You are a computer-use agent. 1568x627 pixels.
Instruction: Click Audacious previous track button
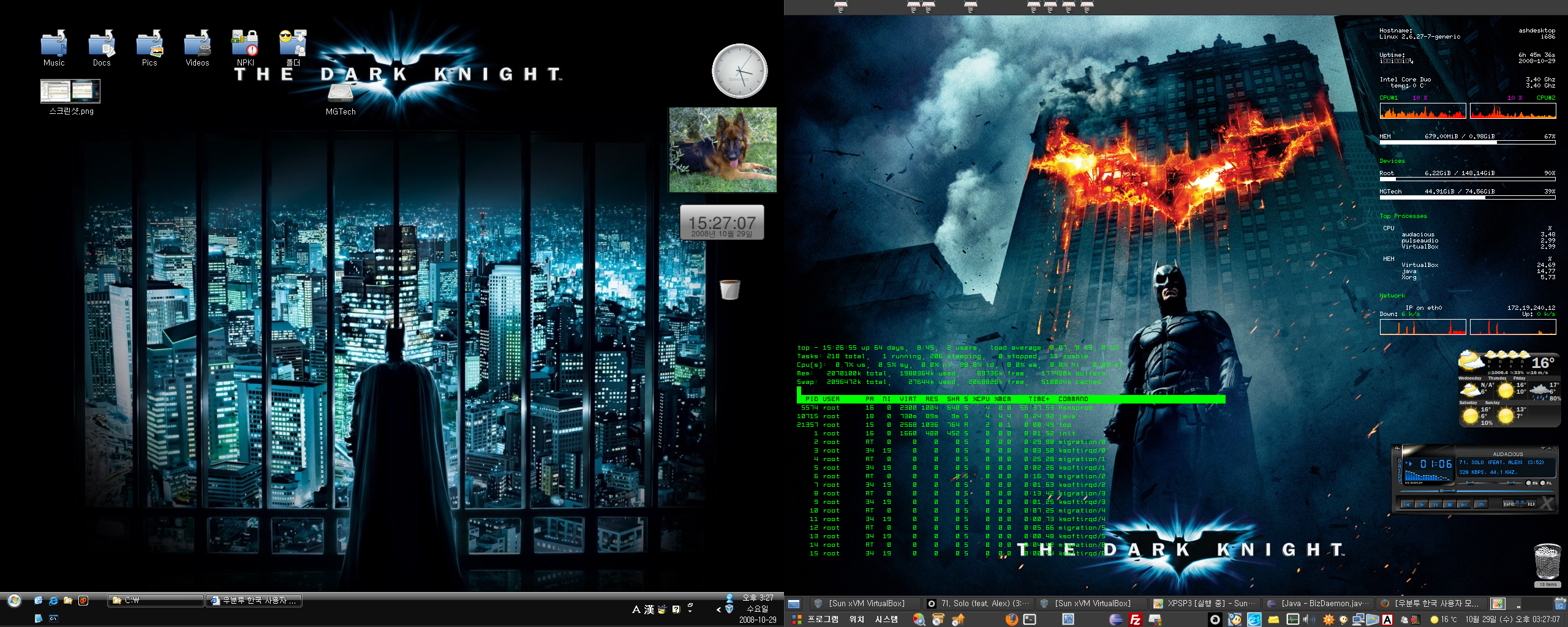click(1407, 505)
